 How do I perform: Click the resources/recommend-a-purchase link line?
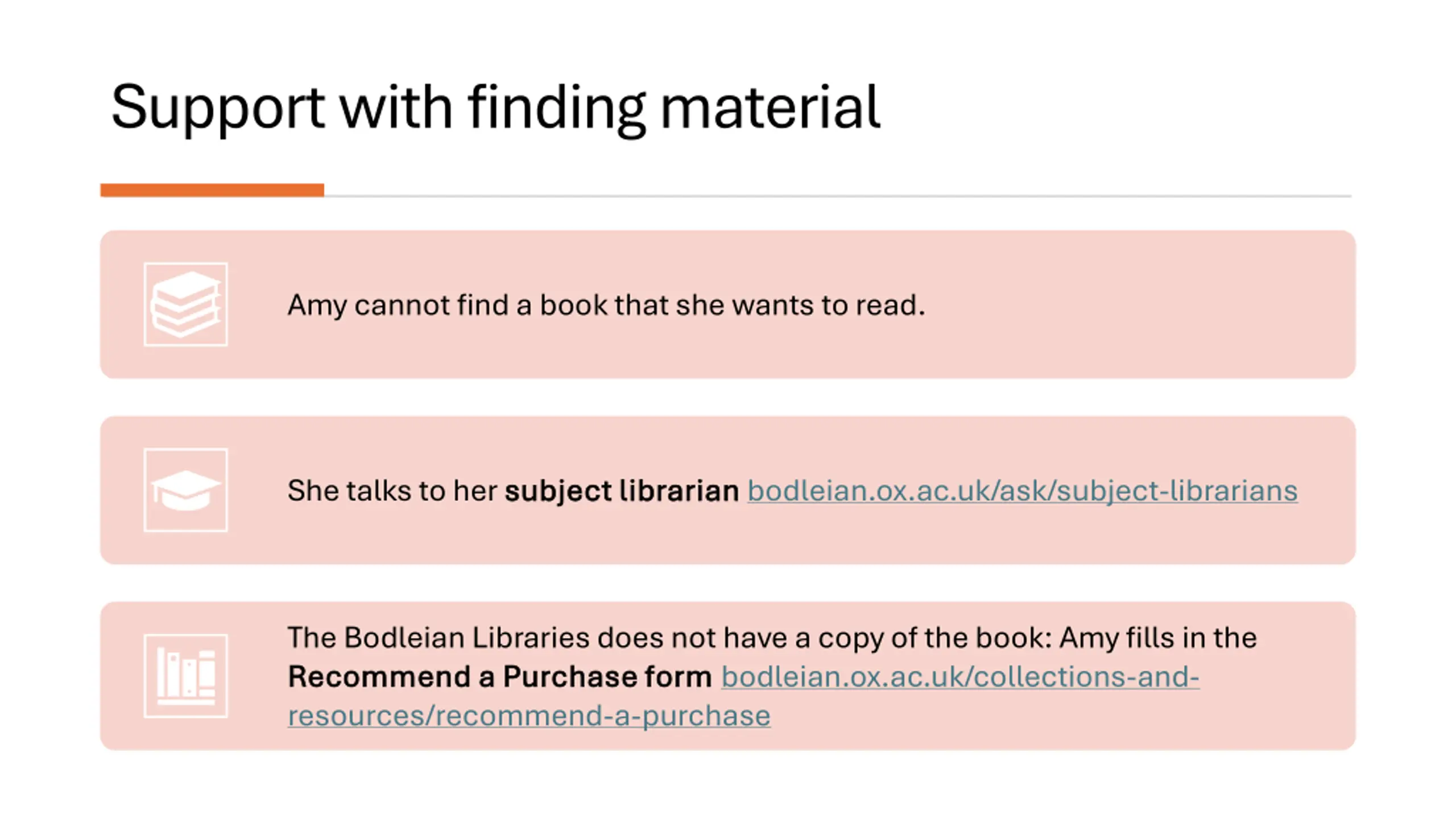click(x=529, y=715)
